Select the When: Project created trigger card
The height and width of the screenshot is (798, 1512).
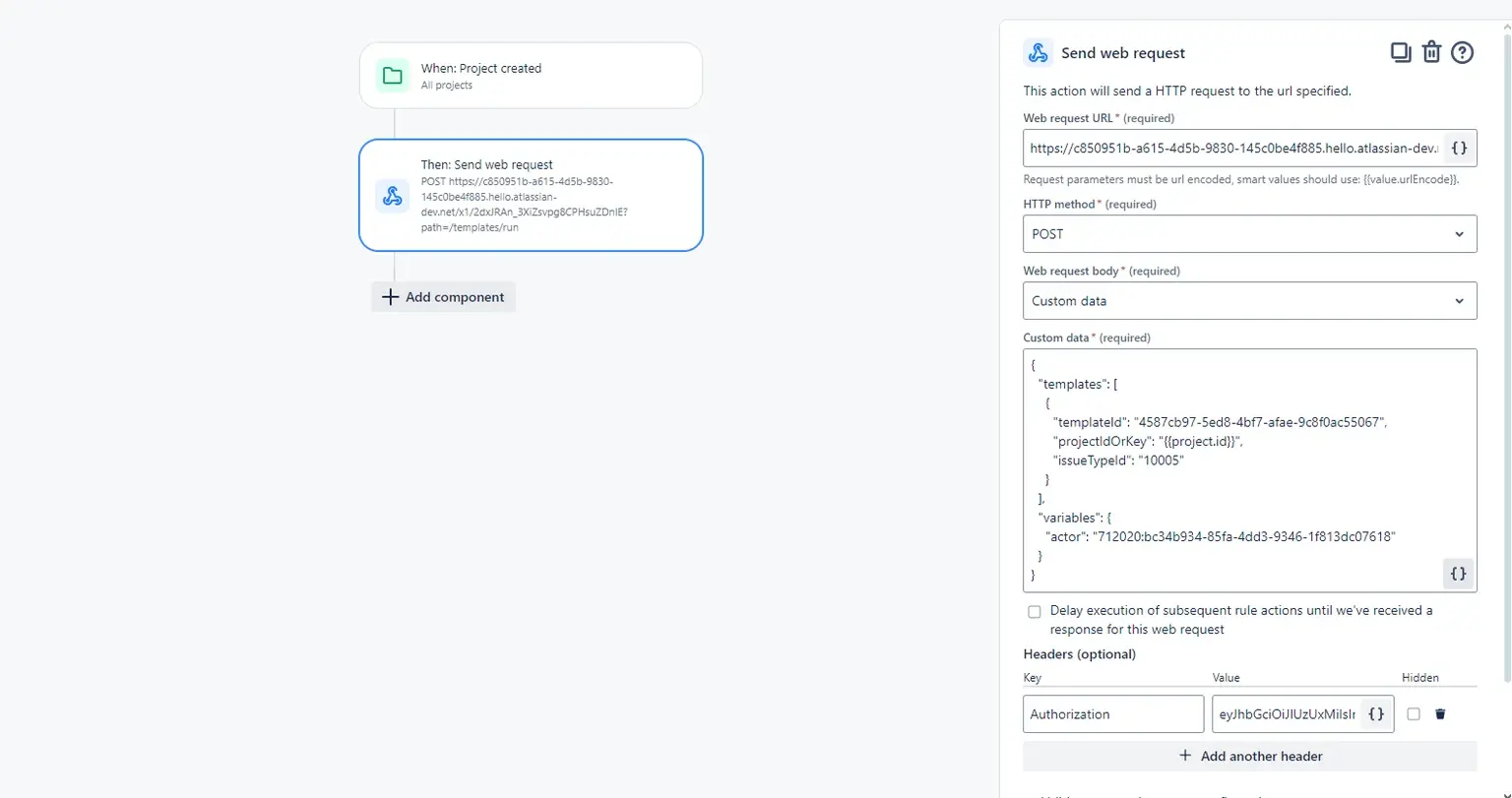point(531,76)
